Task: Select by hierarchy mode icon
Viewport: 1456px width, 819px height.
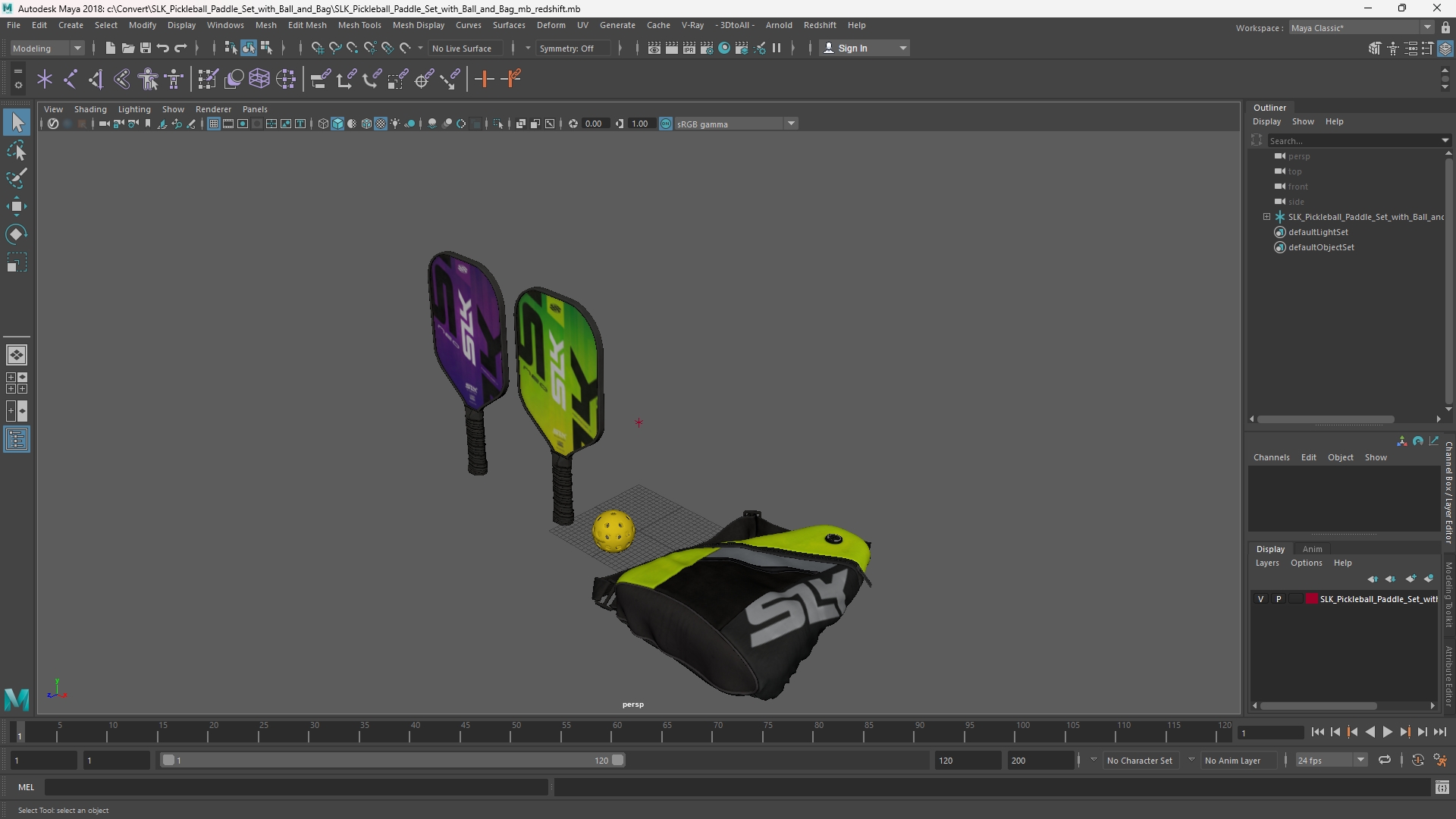Action: click(231, 48)
